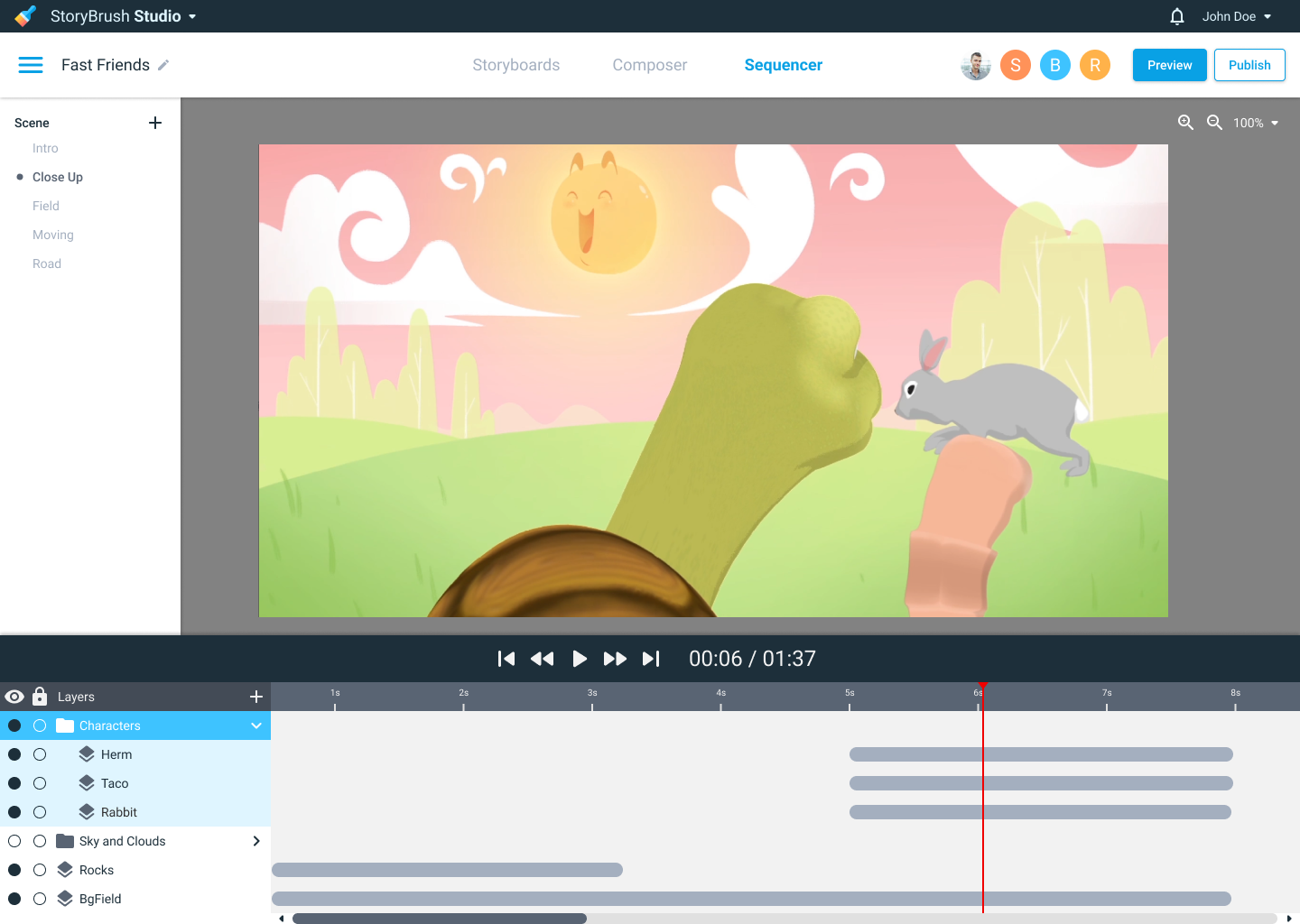Click the Publish button
Screen dimensions: 1300x924
click(x=1249, y=65)
